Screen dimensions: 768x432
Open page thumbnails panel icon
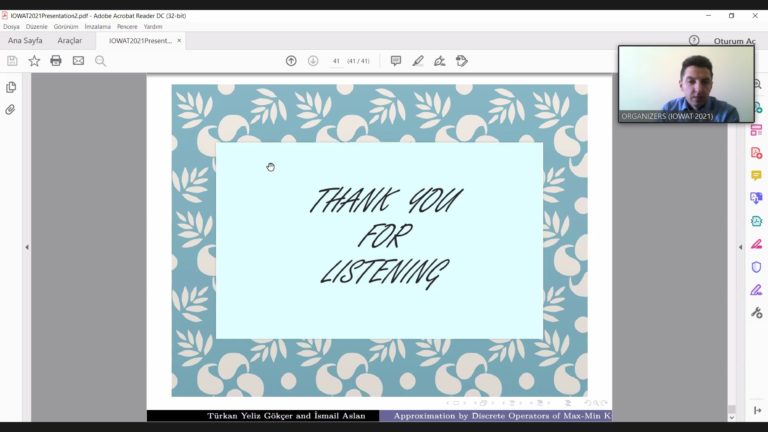pyautogui.click(x=11, y=87)
